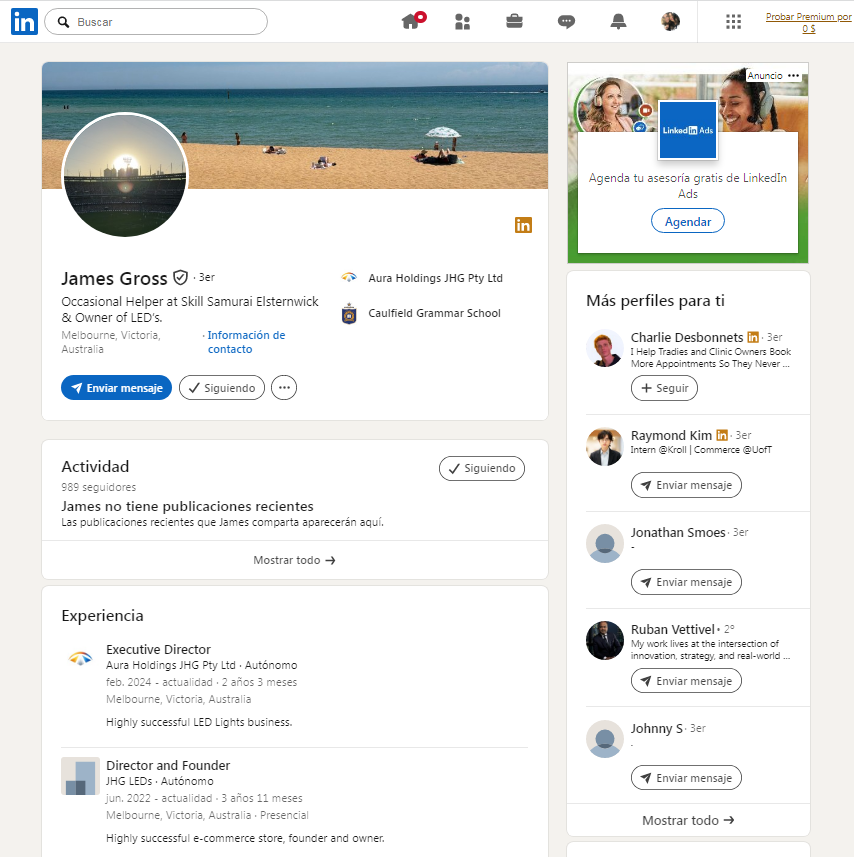Click the Caulfield Grammar School crest icon
This screenshot has width=854, height=857.
pos(349,314)
